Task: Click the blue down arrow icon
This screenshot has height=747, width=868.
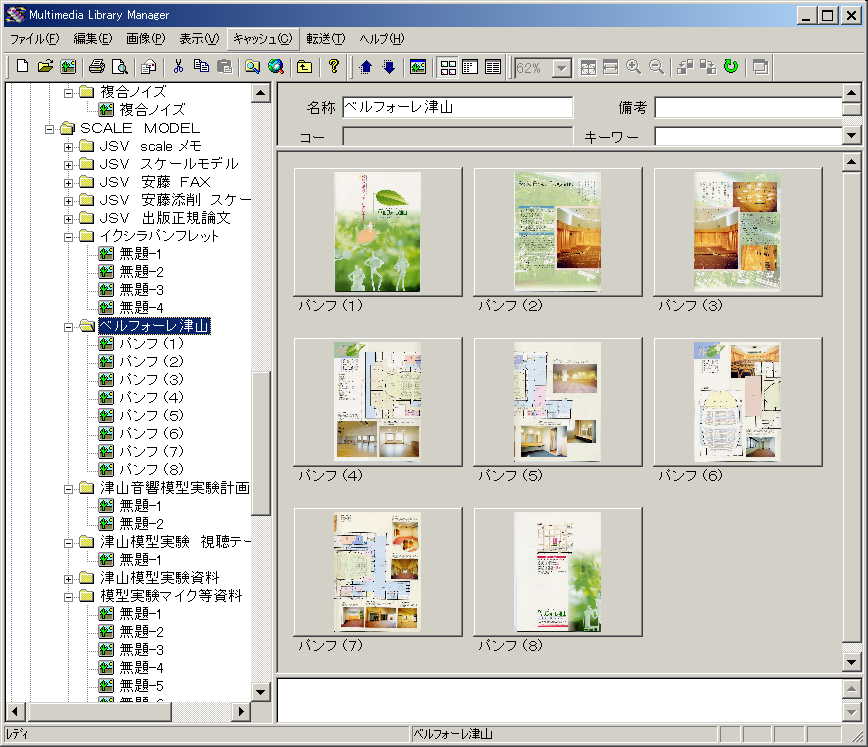Action: (x=389, y=67)
